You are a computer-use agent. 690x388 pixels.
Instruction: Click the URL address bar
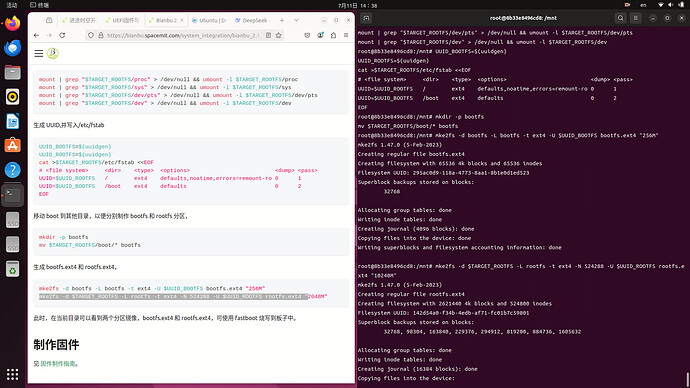tap(183, 35)
